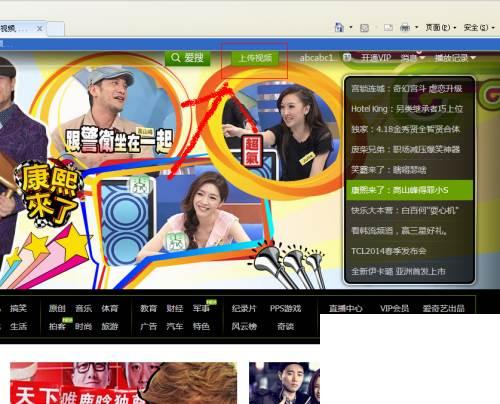The height and width of the screenshot is (404, 500).
Task: Expand the 消息 messages dropdown
Action: click(413, 58)
